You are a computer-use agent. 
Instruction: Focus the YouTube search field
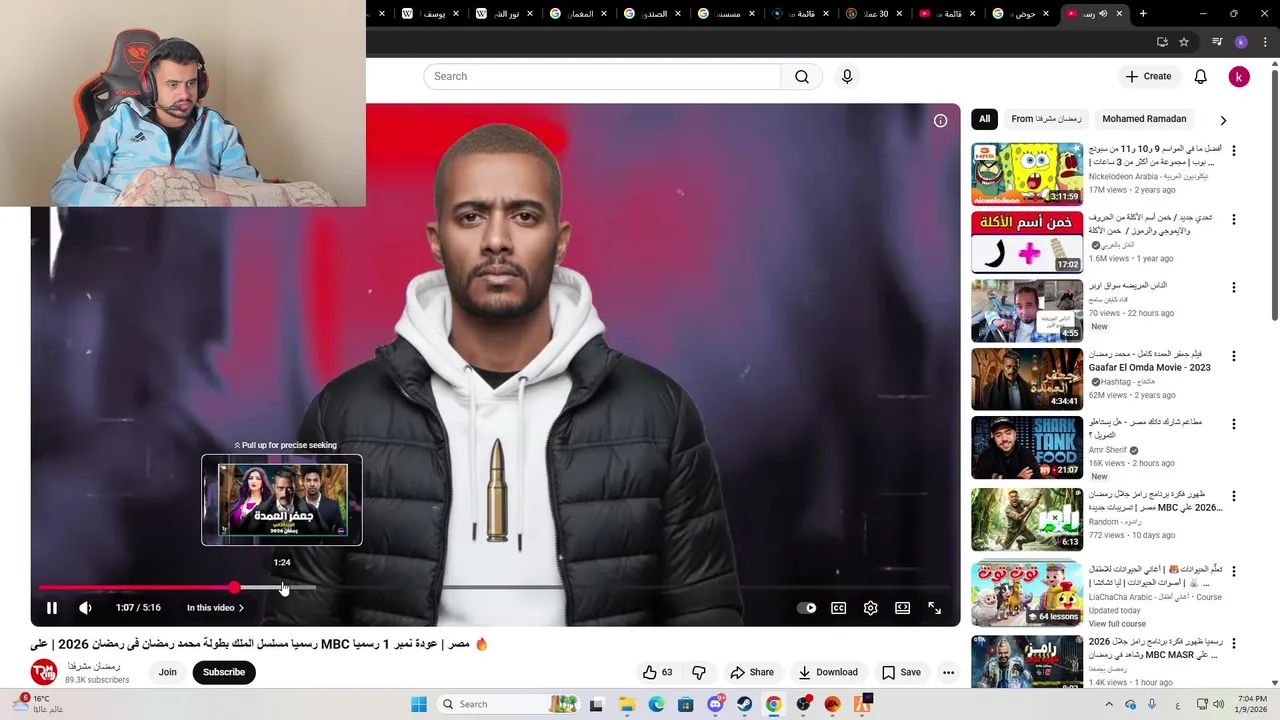(x=602, y=77)
